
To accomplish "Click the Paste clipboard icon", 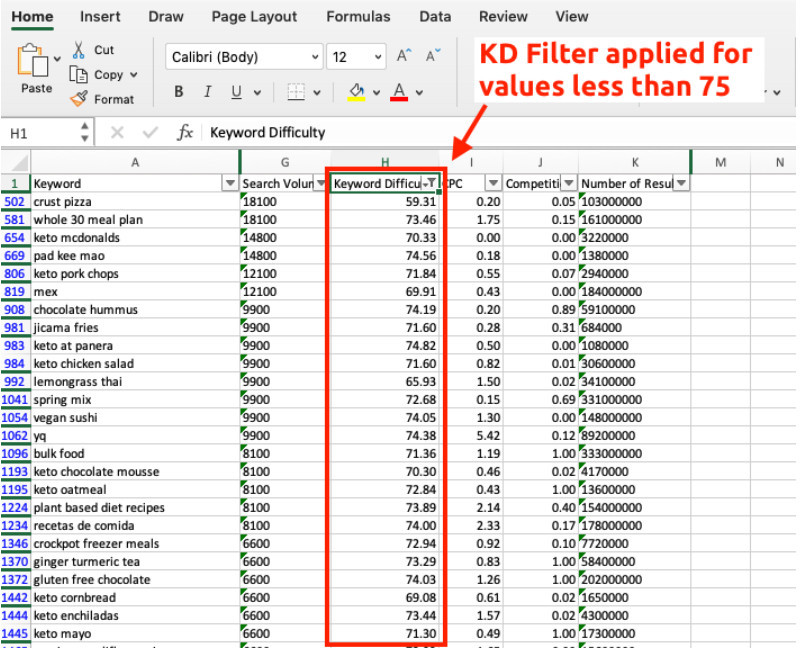I will coord(37,62).
